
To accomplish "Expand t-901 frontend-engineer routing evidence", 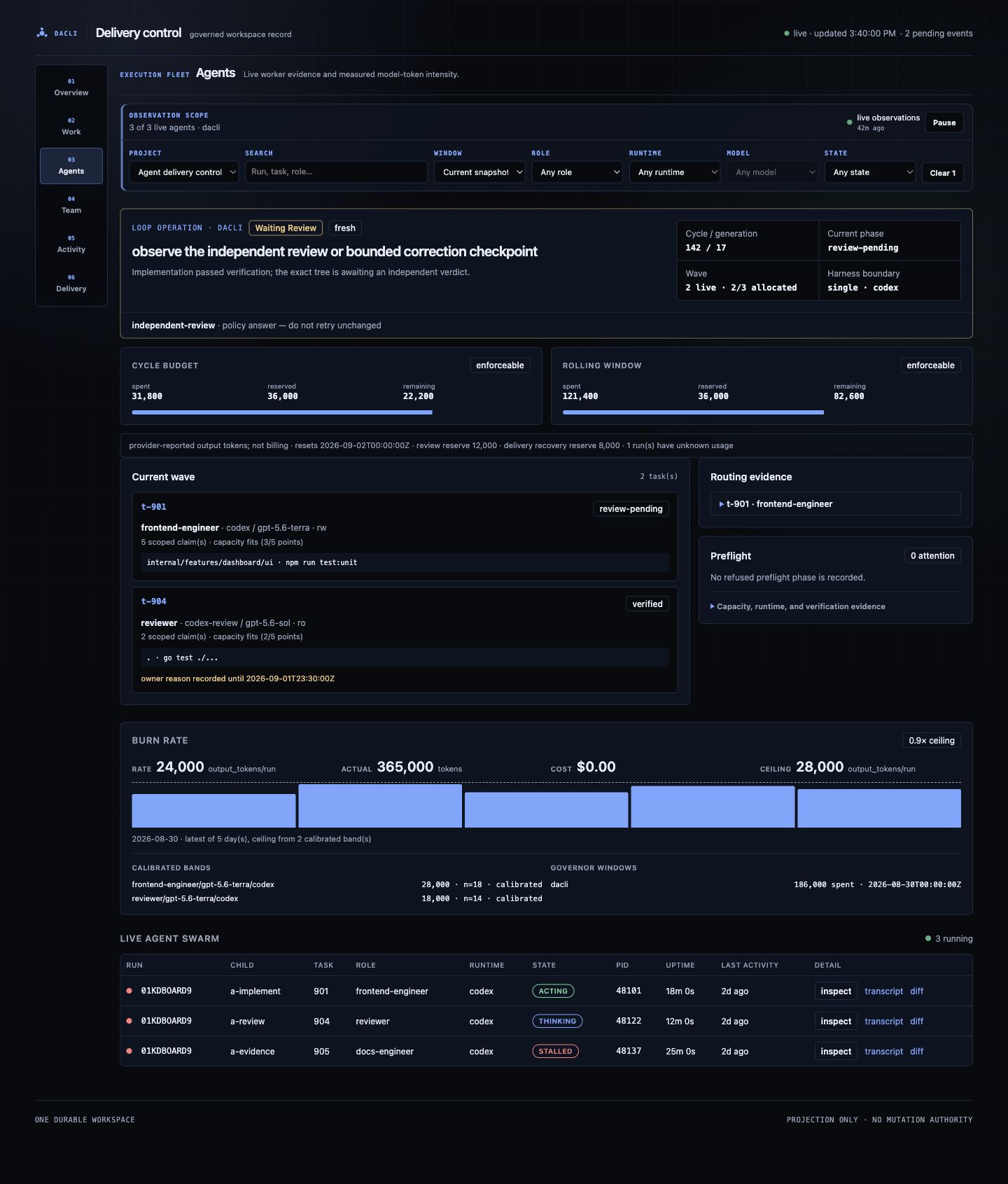I will click(835, 504).
